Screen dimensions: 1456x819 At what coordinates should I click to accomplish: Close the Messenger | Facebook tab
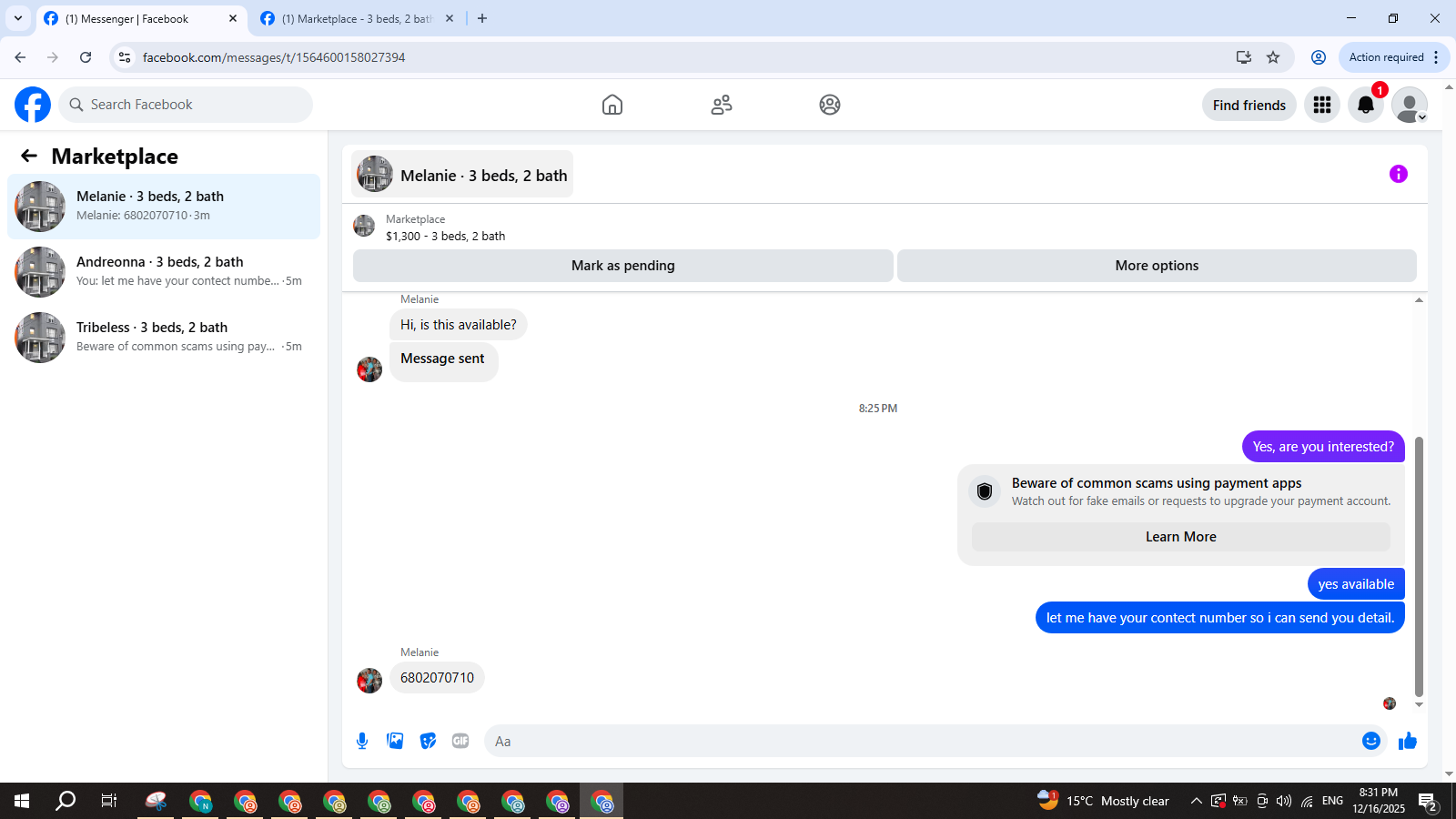coord(233,18)
